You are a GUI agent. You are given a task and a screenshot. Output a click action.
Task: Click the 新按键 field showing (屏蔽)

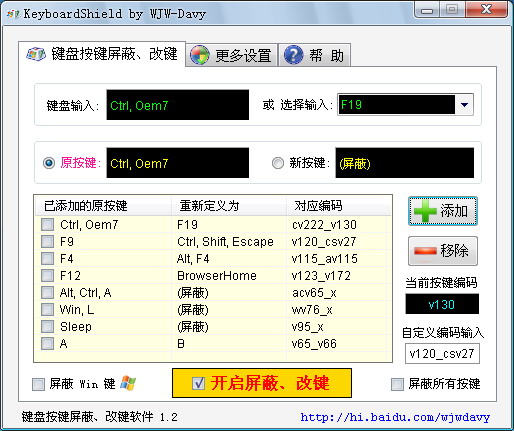405,163
